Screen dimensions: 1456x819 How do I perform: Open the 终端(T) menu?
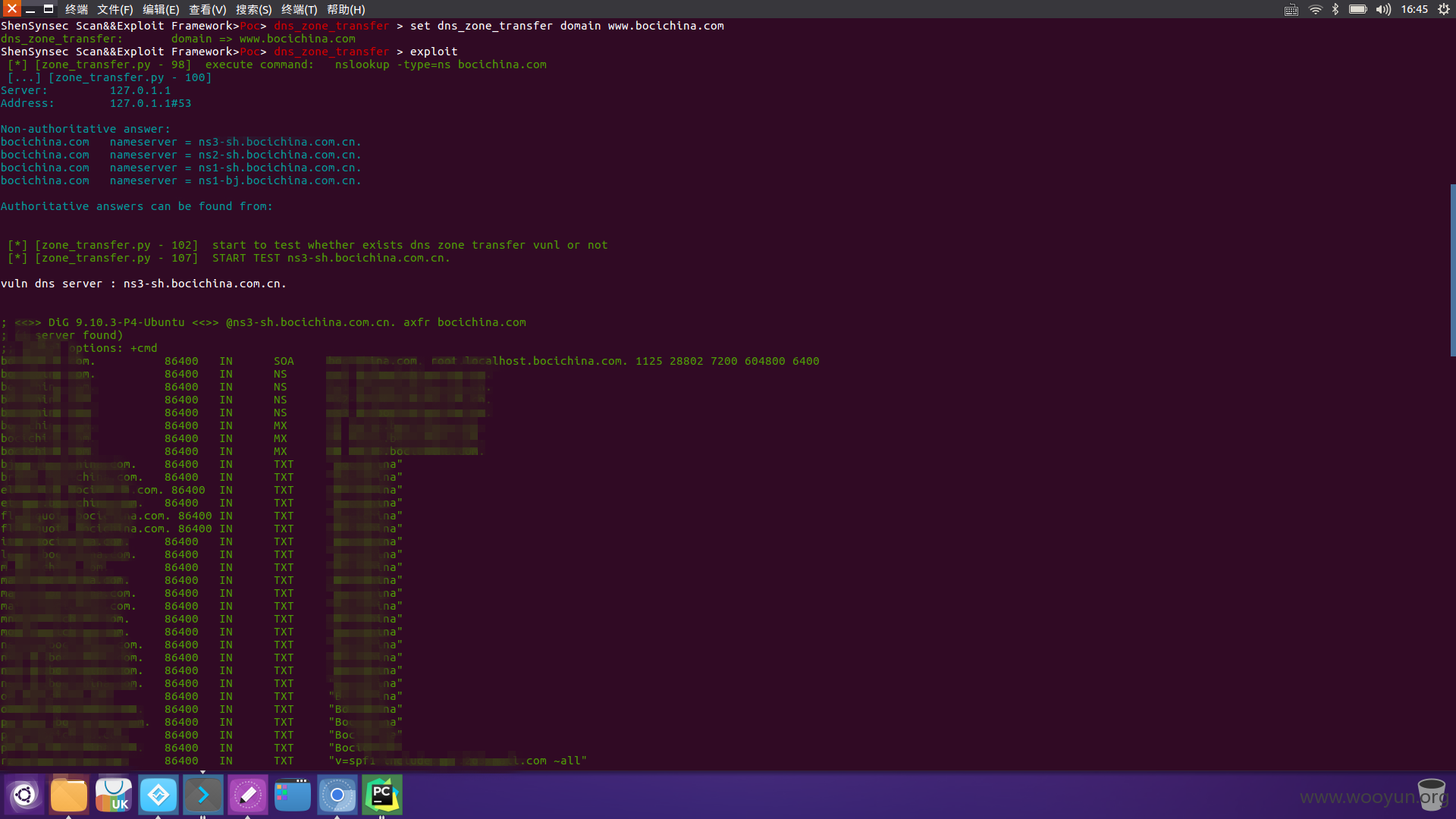(x=299, y=9)
